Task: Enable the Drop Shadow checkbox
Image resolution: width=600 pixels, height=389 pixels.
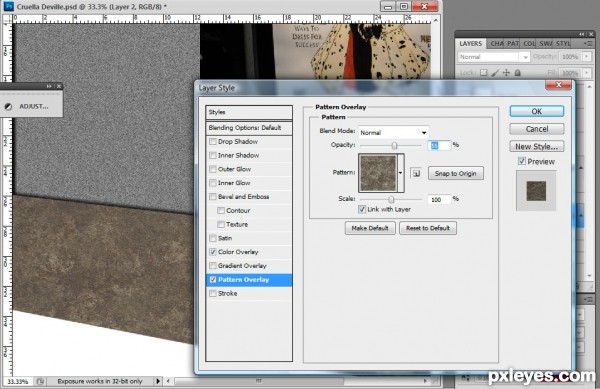Action: 213,142
